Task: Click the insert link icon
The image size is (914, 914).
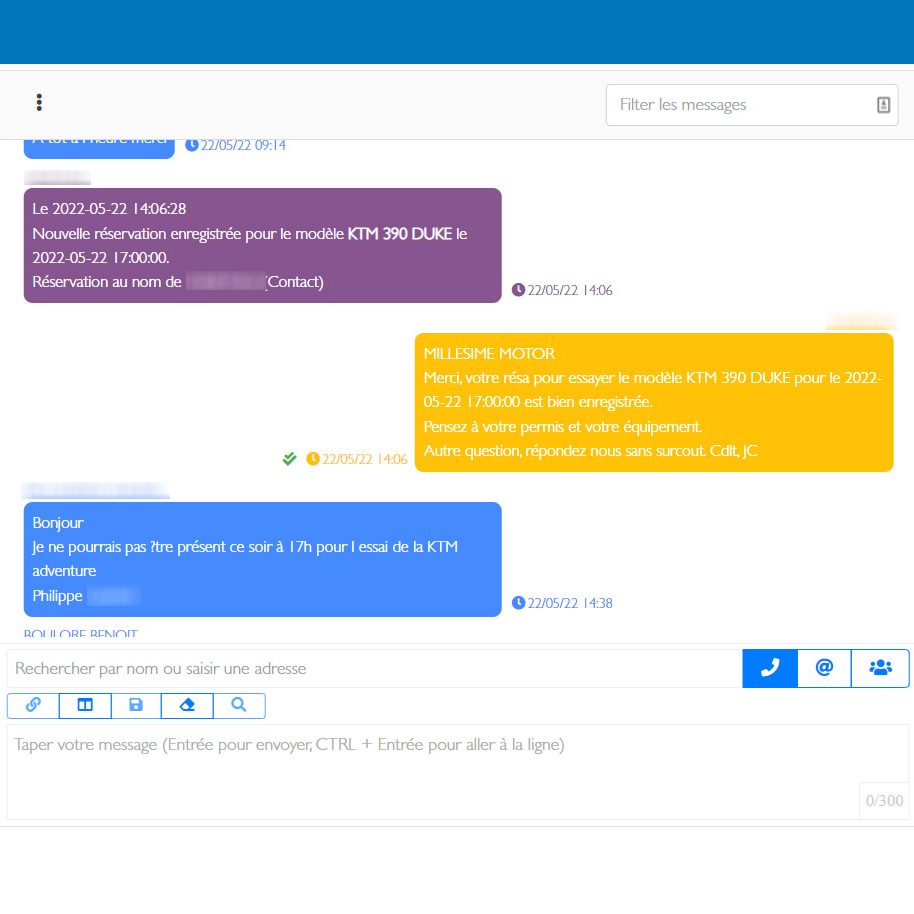Action: (x=33, y=705)
